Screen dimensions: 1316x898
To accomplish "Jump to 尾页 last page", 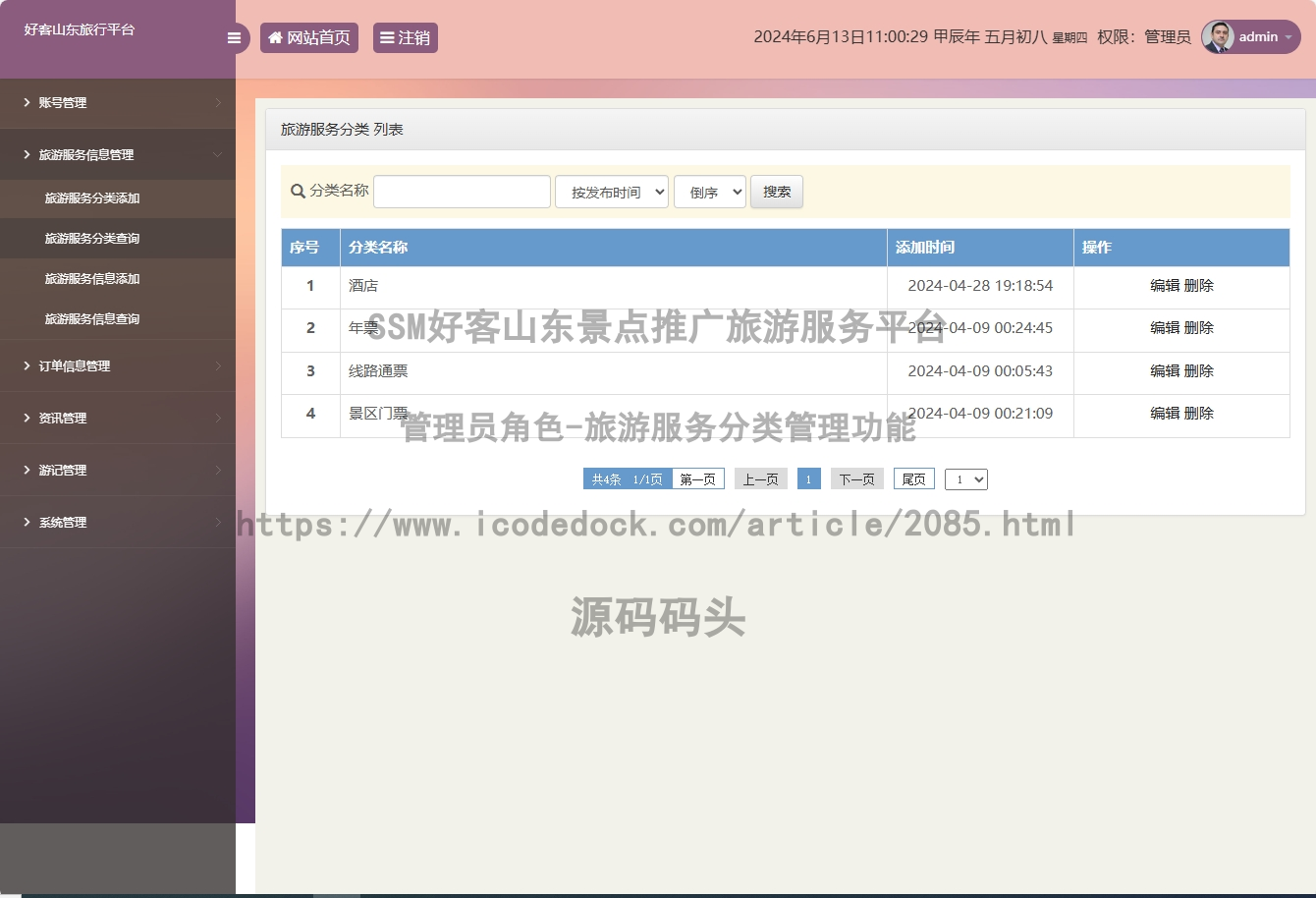I will coord(914,479).
